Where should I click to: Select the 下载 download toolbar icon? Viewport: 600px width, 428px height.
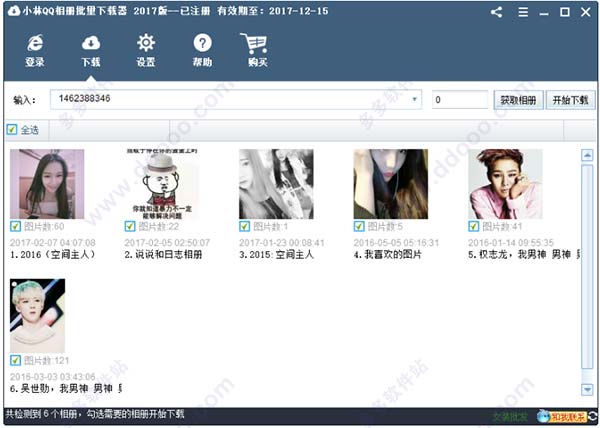(x=91, y=50)
